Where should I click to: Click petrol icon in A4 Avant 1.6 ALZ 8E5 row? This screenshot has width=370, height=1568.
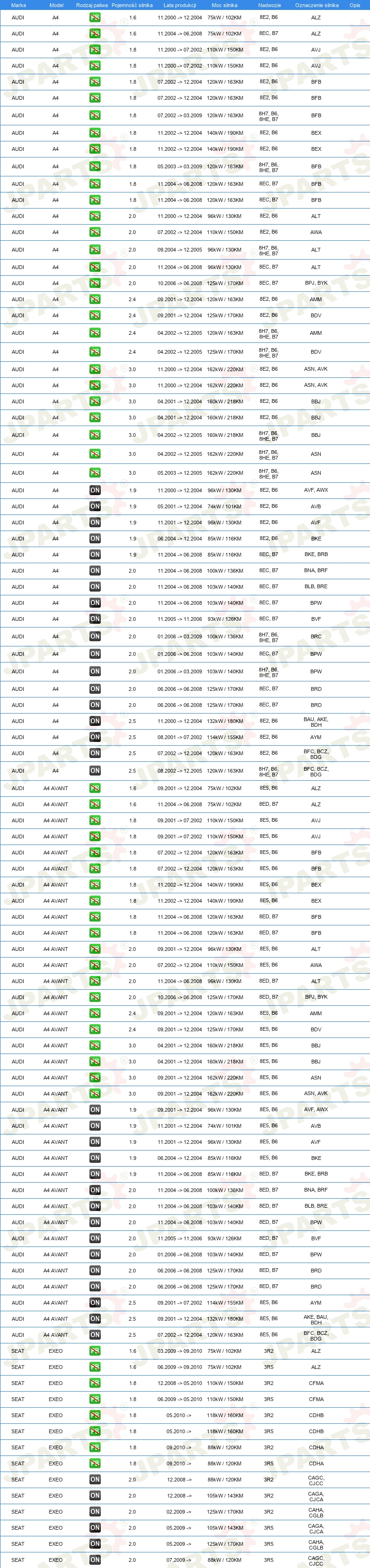pyautogui.click(x=95, y=789)
